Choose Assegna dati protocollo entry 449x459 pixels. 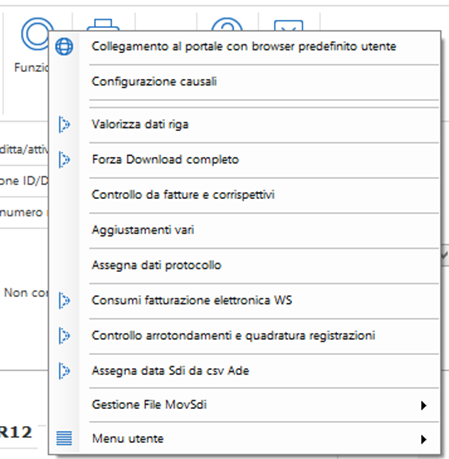click(x=156, y=265)
